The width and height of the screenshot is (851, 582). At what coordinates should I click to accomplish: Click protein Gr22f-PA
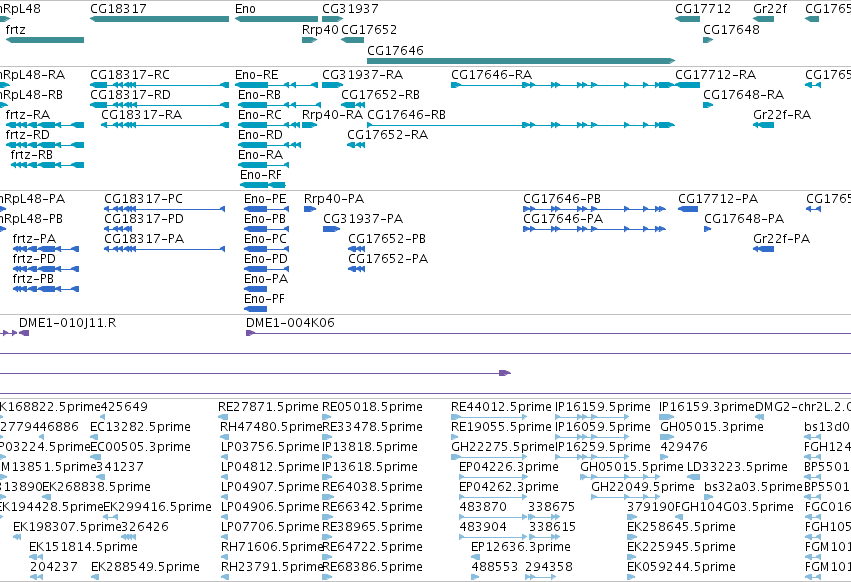(764, 249)
